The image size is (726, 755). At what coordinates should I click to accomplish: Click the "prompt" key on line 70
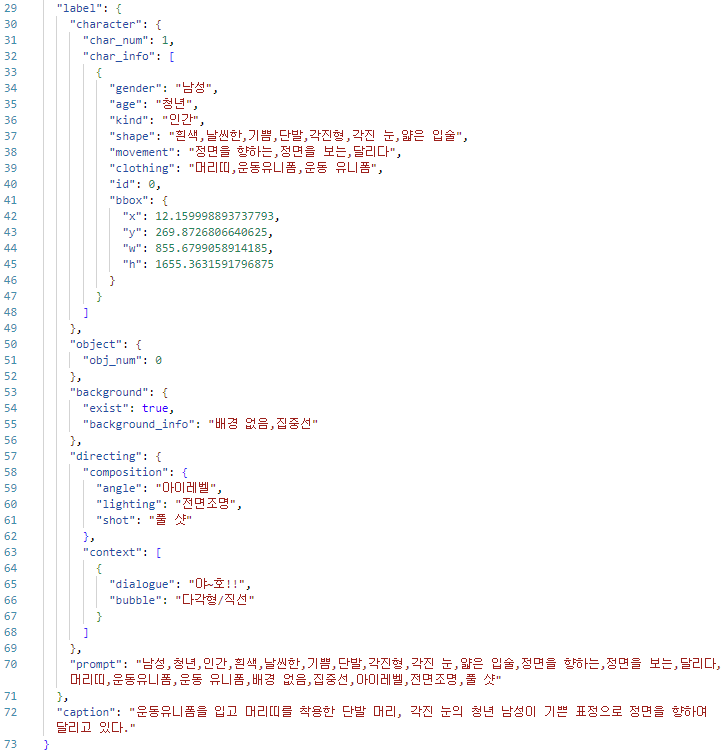pos(96,664)
